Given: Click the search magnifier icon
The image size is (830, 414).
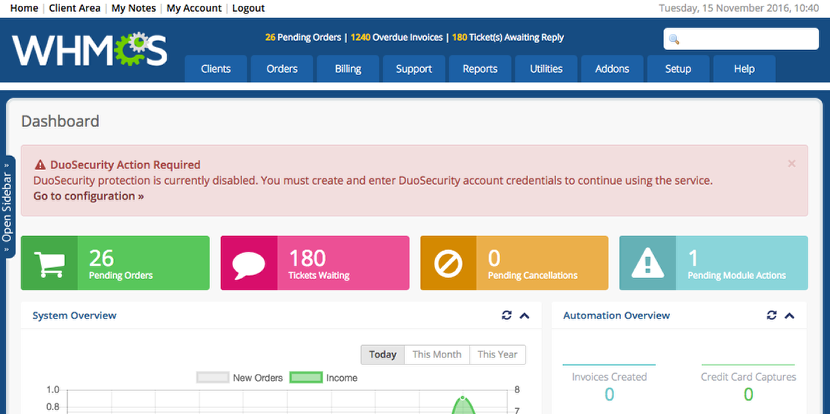Looking at the screenshot, I should click(x=674, y=40).
